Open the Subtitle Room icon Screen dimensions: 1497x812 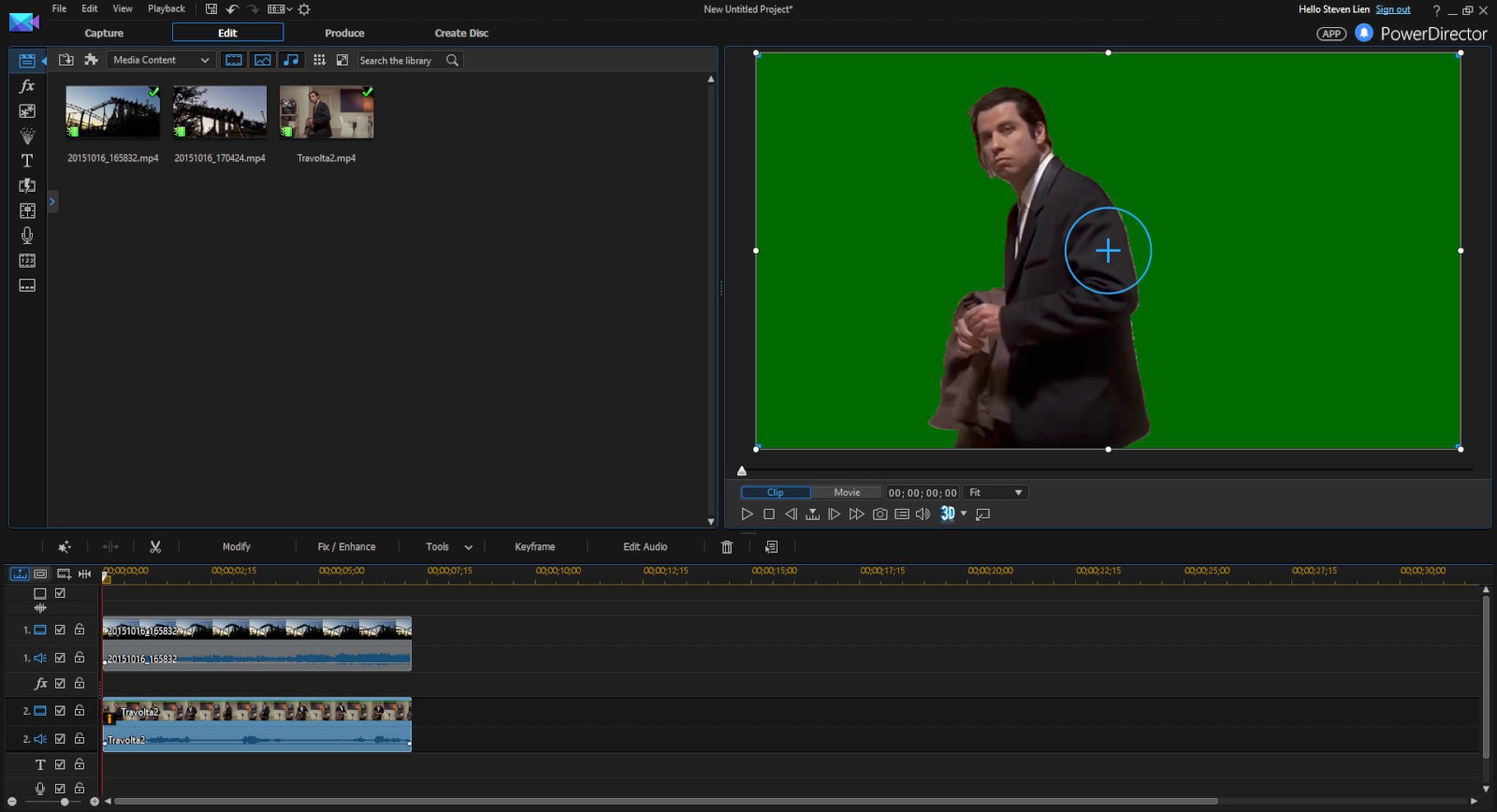pyautogui.click(x=27, y=285)
